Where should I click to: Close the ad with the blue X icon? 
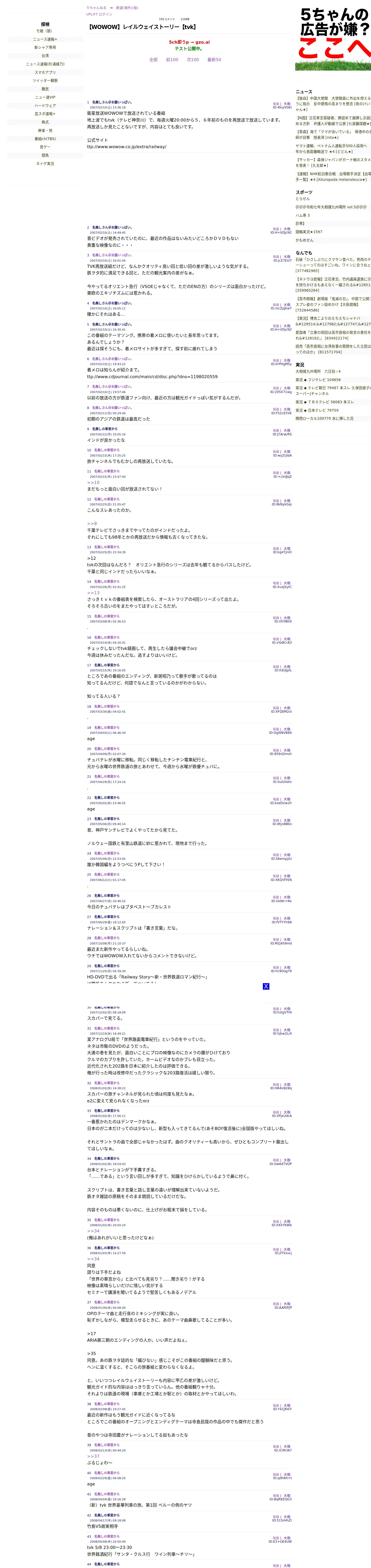pos(266,986)
